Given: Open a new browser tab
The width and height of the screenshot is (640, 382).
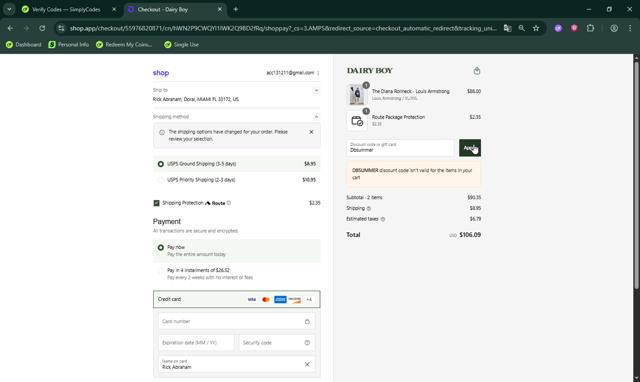Looking at the screenshot, I should pos(236,9).
